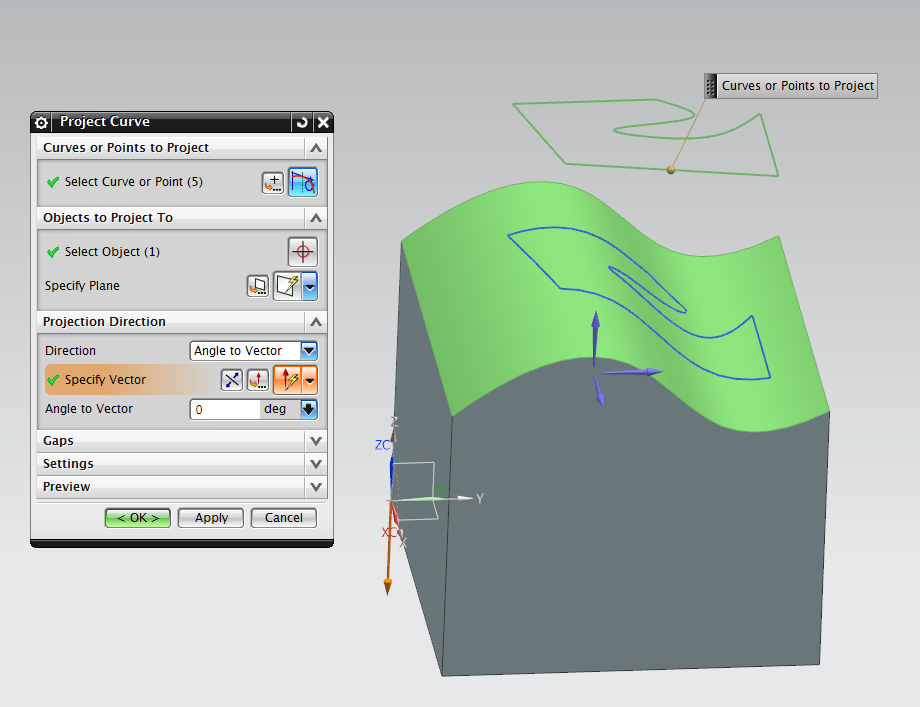Click the yellow selection point on the green curve
Screen dimensions: 920x707
(x=671, y=170)
